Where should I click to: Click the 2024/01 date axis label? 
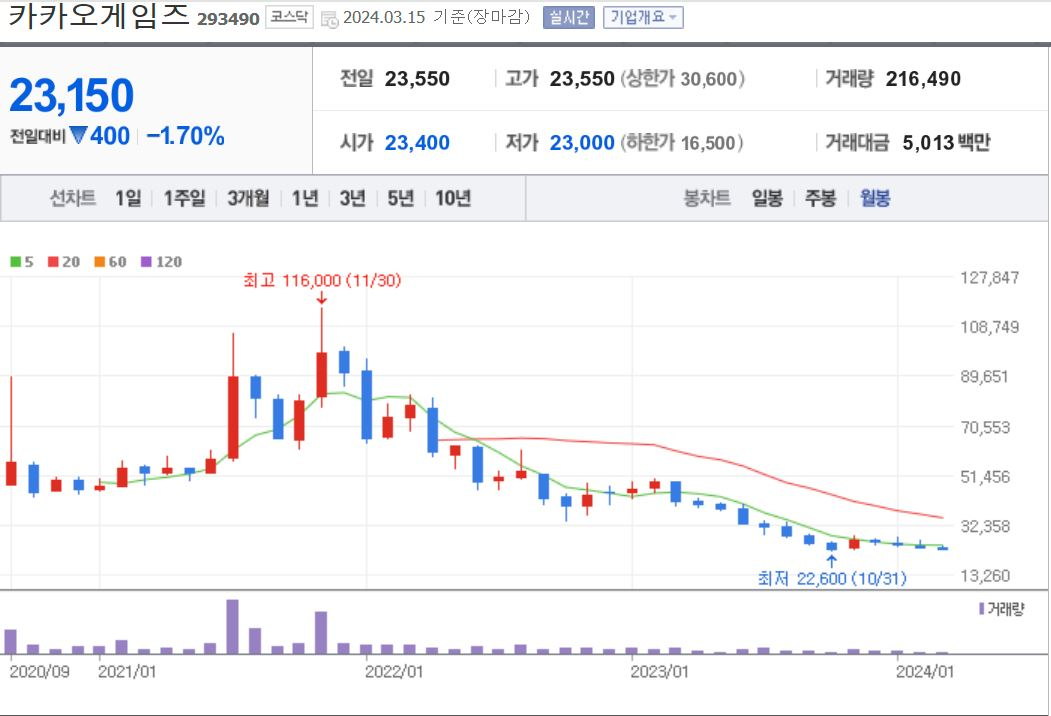coord(924,671)
